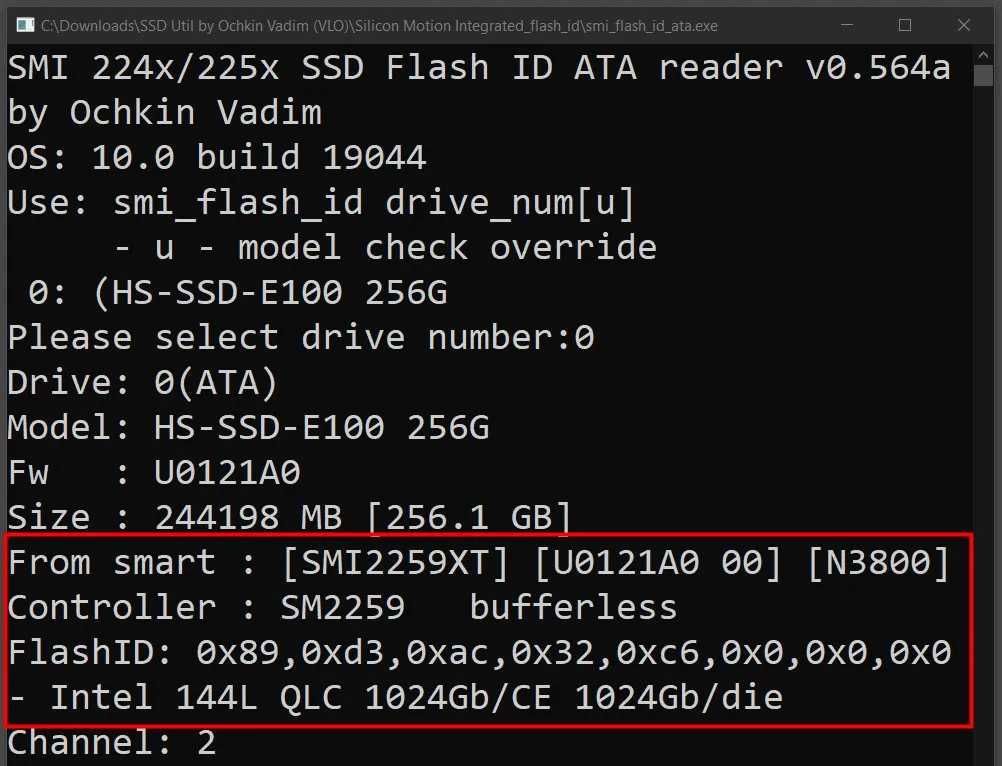This screenshot has width=1002, height=766.
Task: Click the FlashID hex values line
Action: (478, 652)
